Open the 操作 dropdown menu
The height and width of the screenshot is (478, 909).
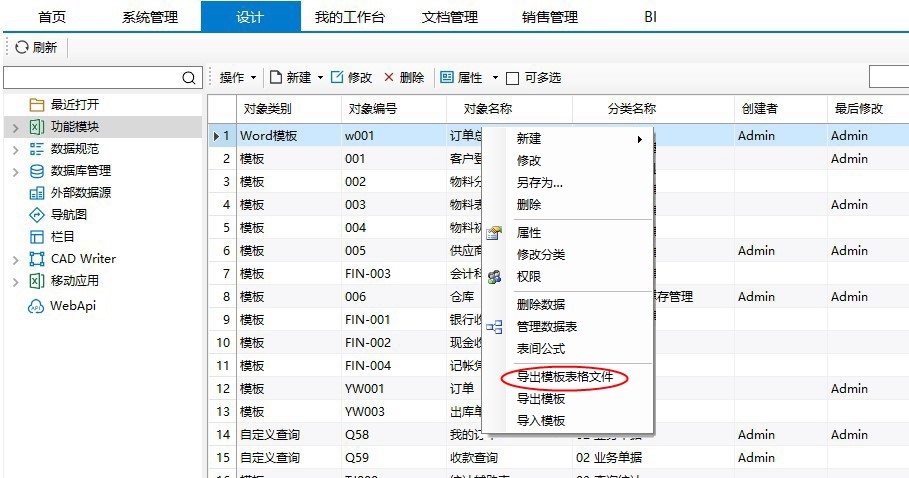point(238,77)
